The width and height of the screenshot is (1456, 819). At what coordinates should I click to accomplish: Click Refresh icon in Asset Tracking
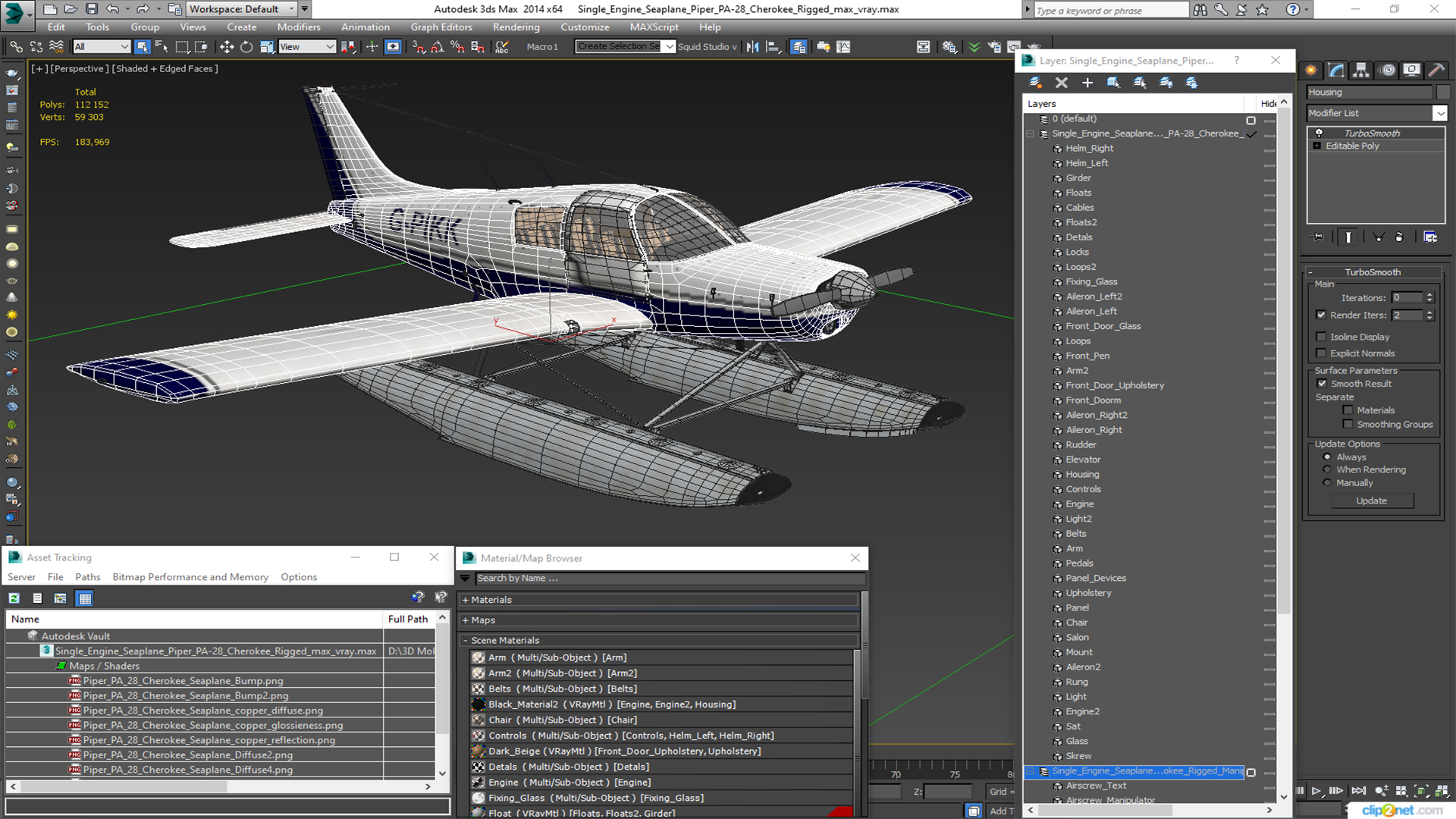(14, 598)
